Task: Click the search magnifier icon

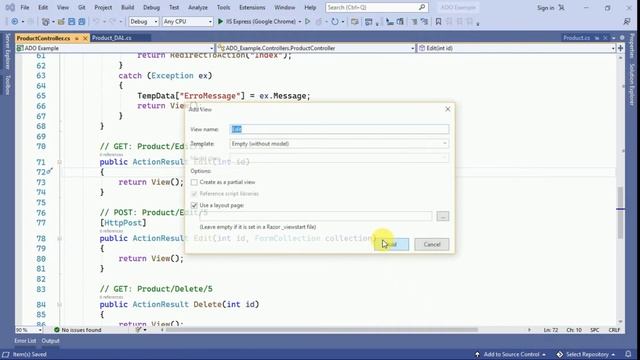Action: tap(422, 7)
